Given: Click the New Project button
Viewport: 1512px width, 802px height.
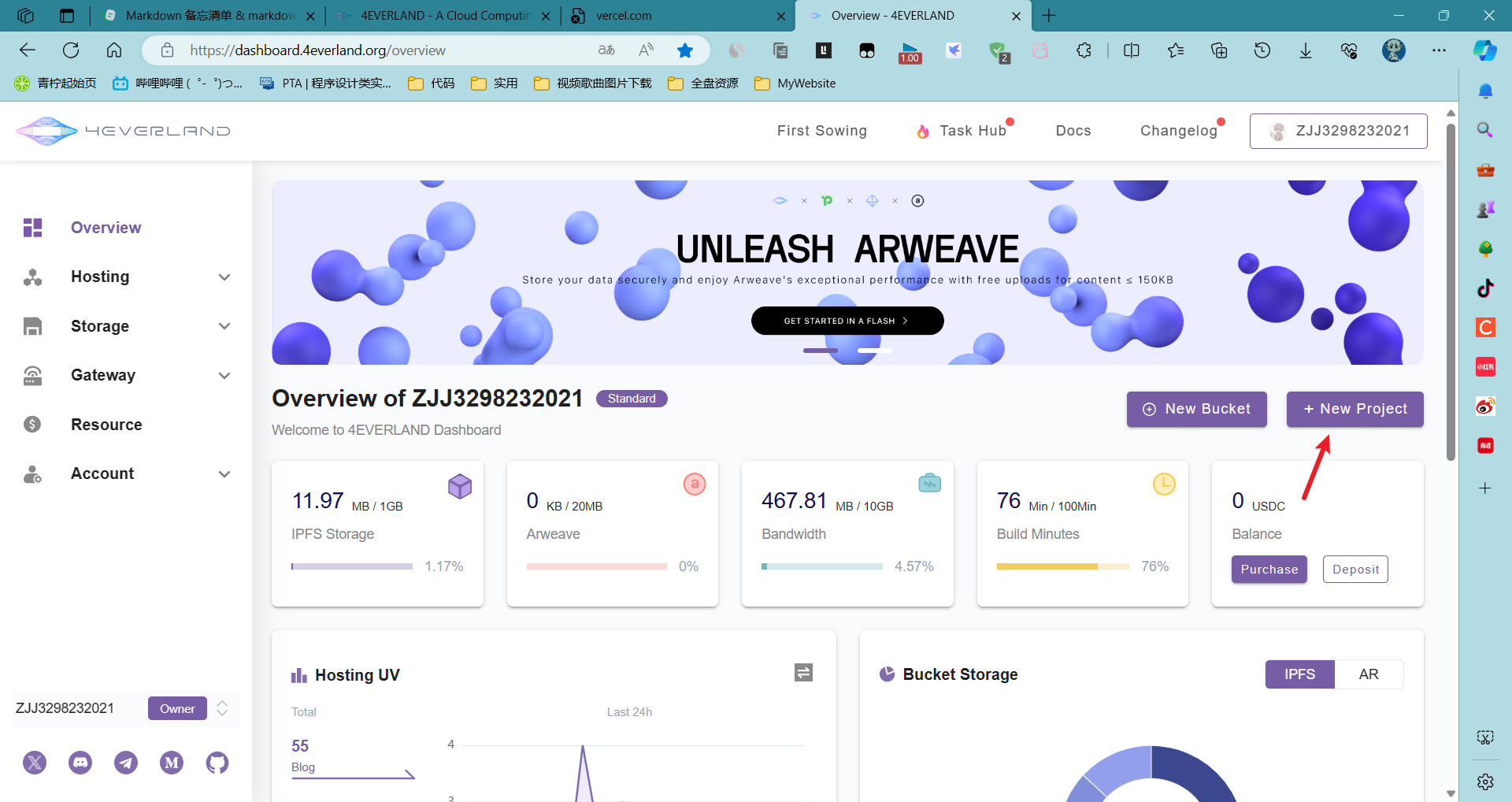Looking at the screenshot, I should (1354, 409).
